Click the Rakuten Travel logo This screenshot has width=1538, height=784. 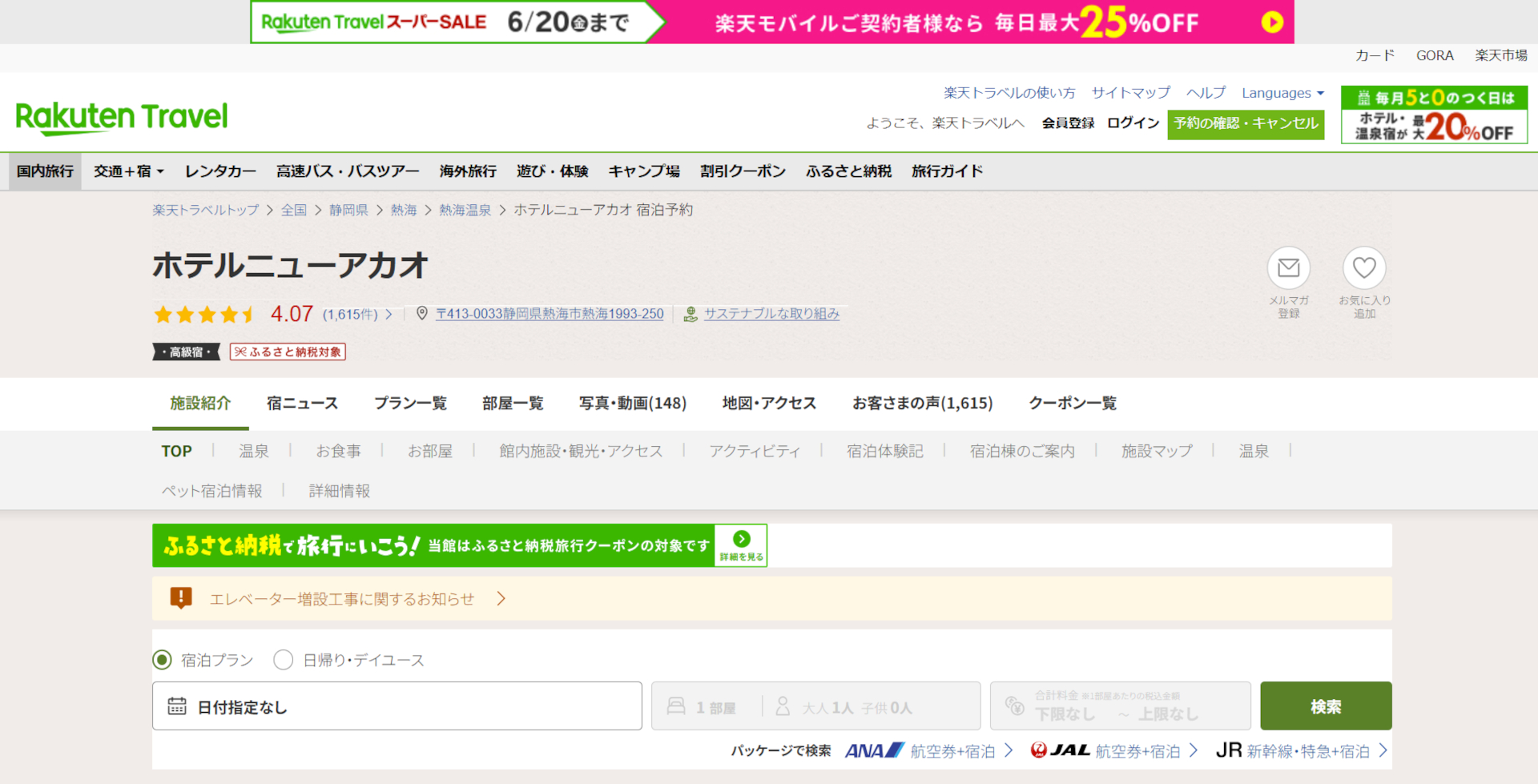(x=121, y=116)
